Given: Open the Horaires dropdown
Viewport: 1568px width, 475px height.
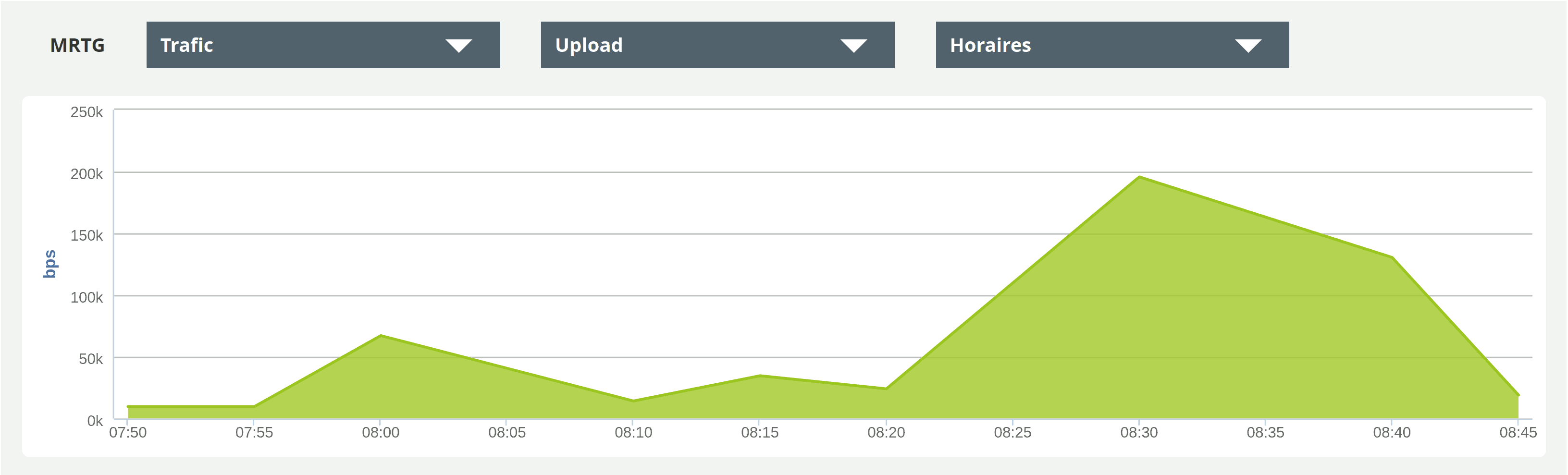Looking at the screenshot, I should [1112, 45].
